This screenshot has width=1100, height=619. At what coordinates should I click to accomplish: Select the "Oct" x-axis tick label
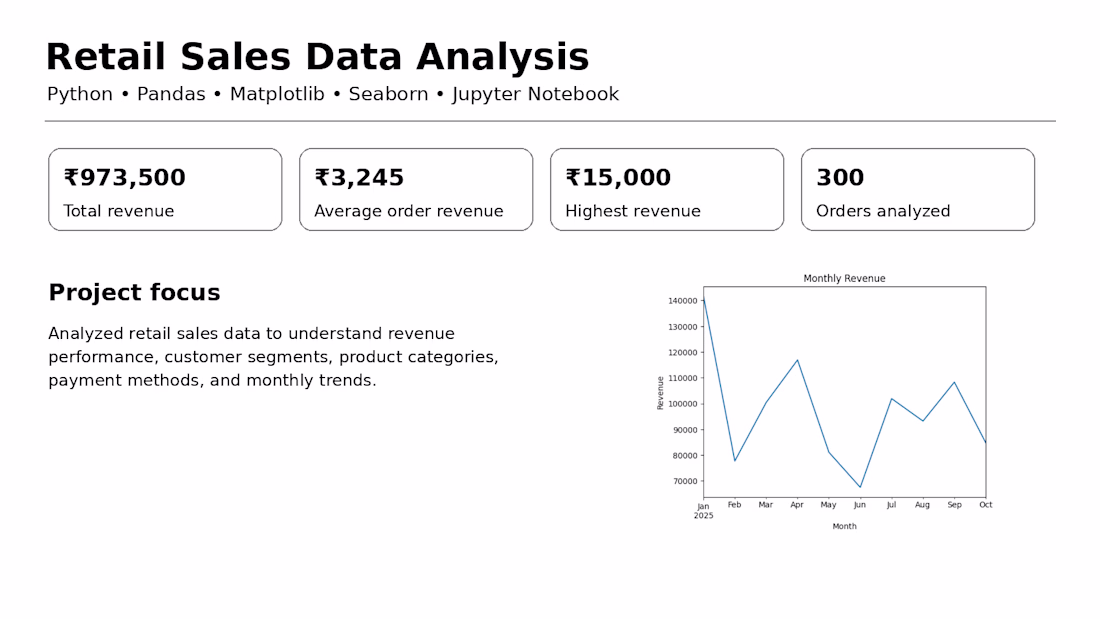pos(986,505)
